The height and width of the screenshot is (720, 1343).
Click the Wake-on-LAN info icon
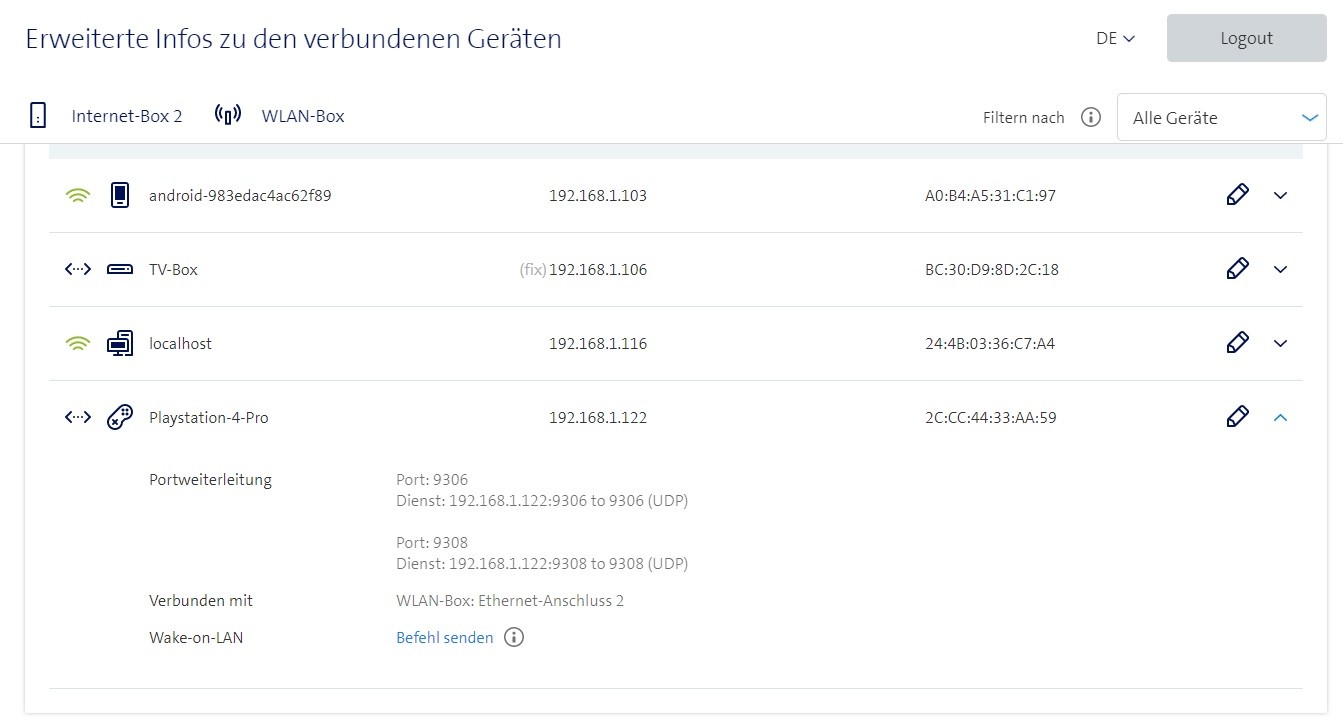click(x=514, y=637)
